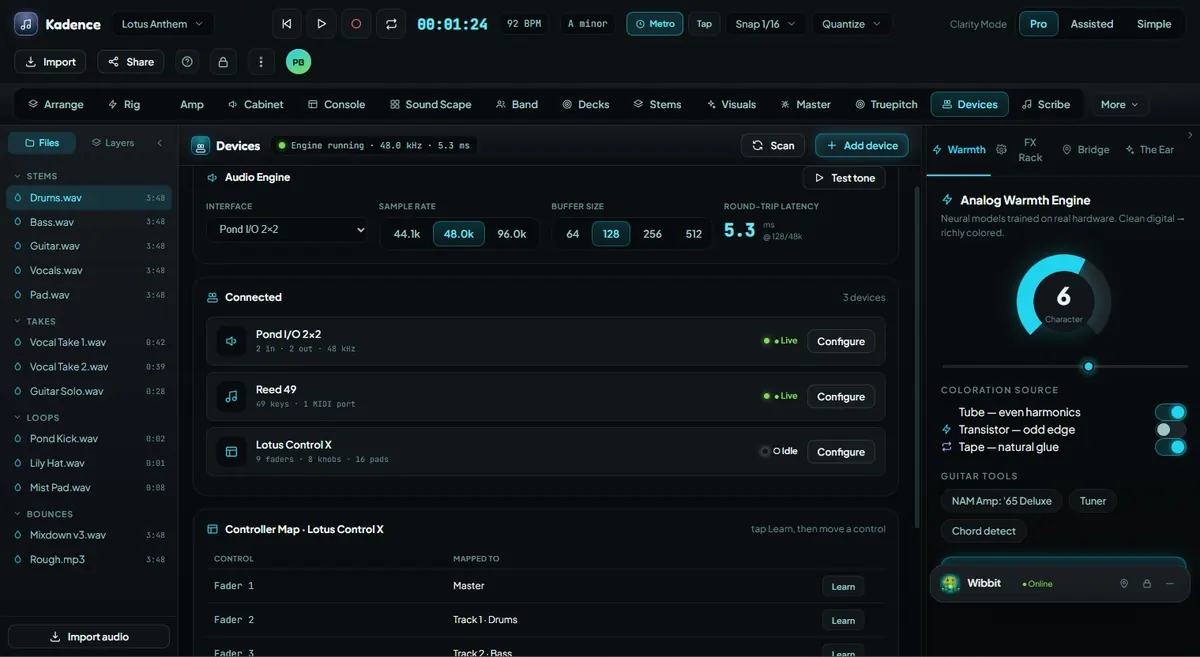The height and width of the screenshot is (657, 1200).
Task: Click the Connected devices icon
Action: tap(212, 297)
